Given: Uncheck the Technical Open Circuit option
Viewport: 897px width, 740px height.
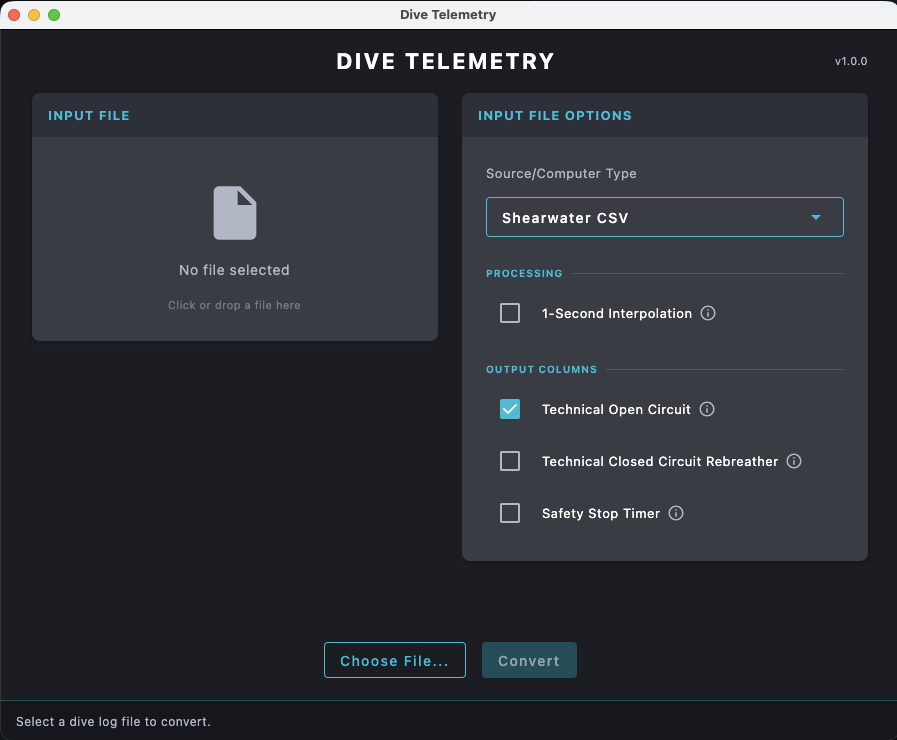Looking at the screenshot, I should tap(509, 409).
